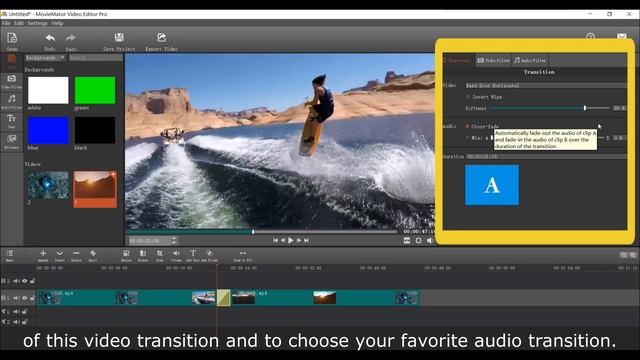The height and width of the screenshot is (360, 640).
Task: Open the timeline menu icon
Action: [10, 254]
